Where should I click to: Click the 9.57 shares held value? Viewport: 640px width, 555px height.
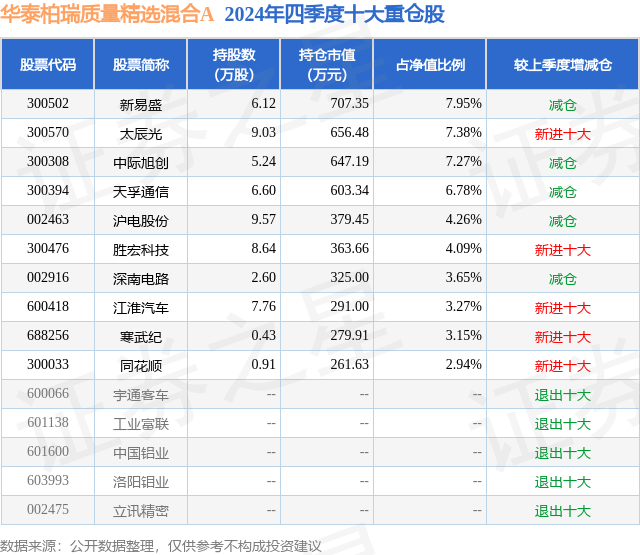263,220
